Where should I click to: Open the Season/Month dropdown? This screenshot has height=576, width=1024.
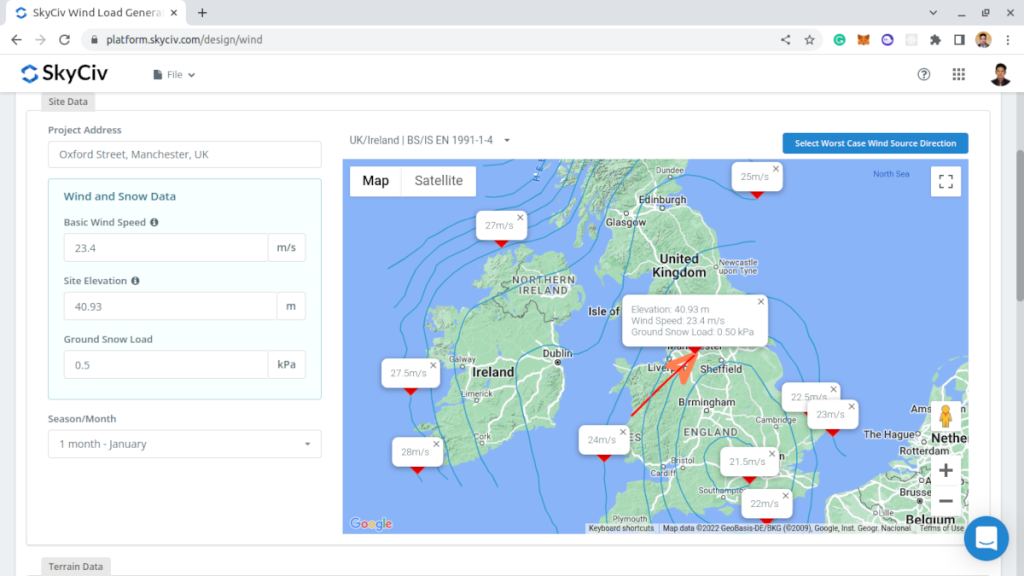(x=185, y=444)
